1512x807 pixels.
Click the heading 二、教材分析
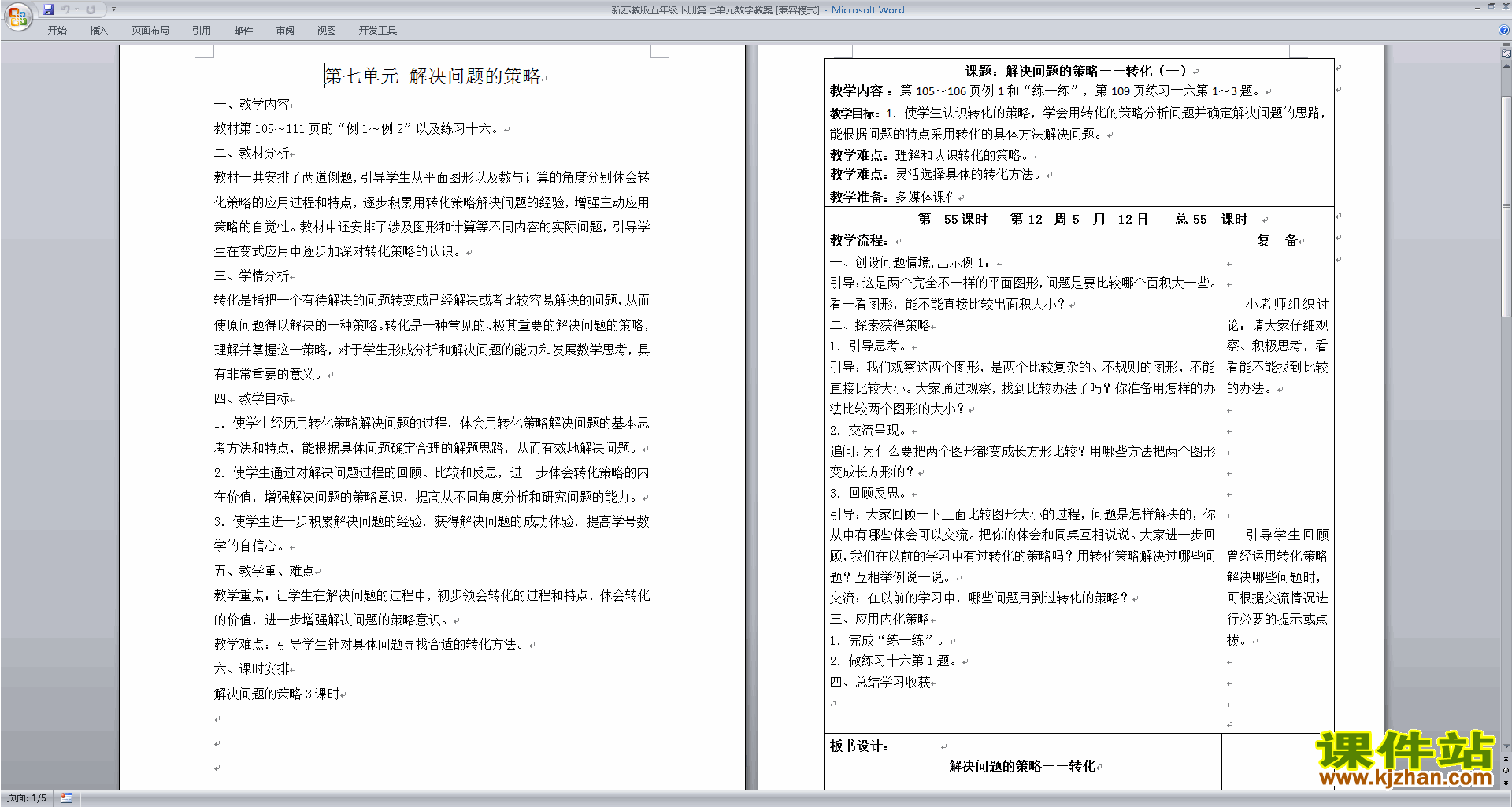[251, 153]
